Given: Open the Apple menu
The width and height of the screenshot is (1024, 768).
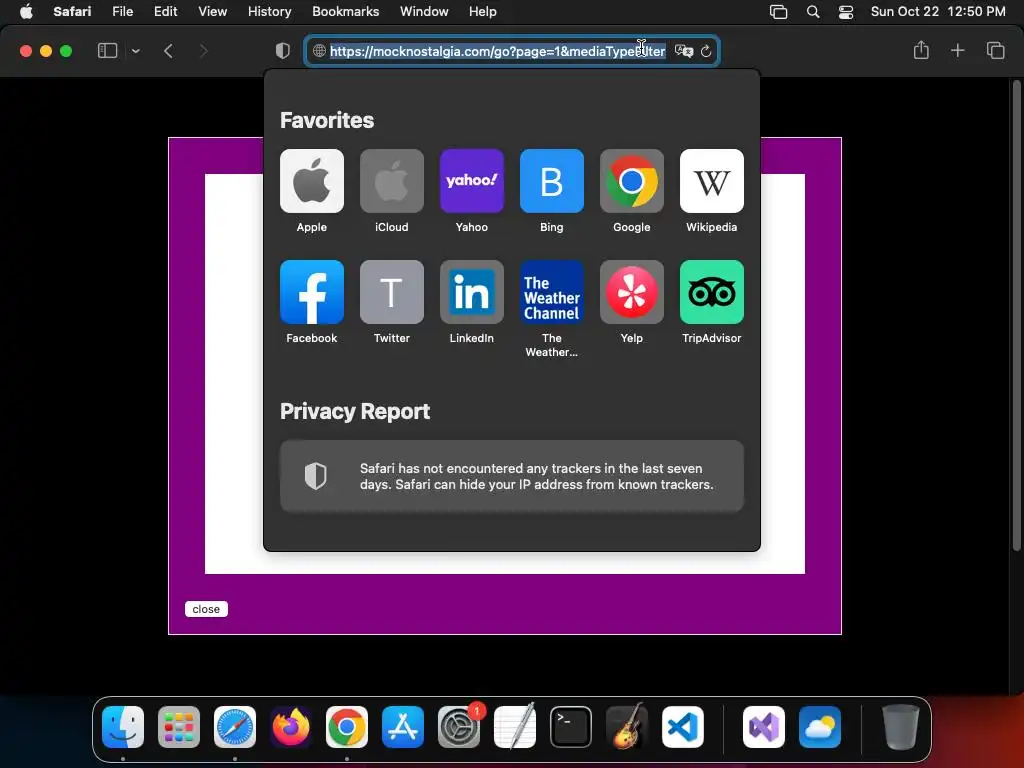Looking at the screenshot, I should point(26,11).
